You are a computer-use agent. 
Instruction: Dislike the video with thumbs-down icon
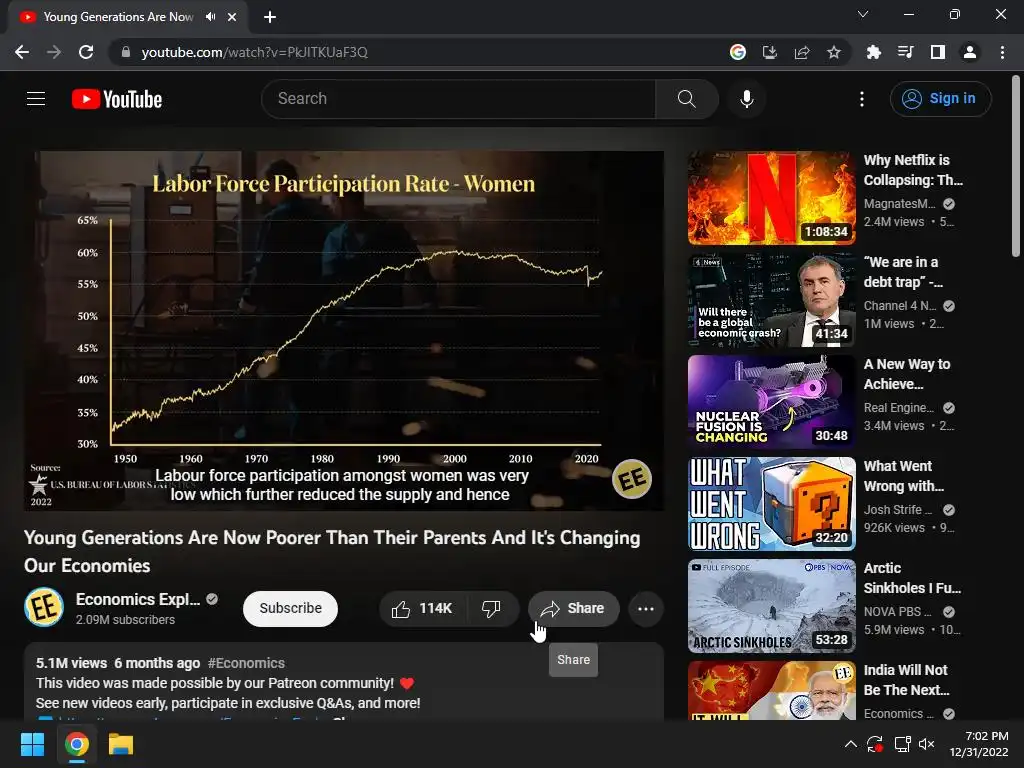[491, 609]
